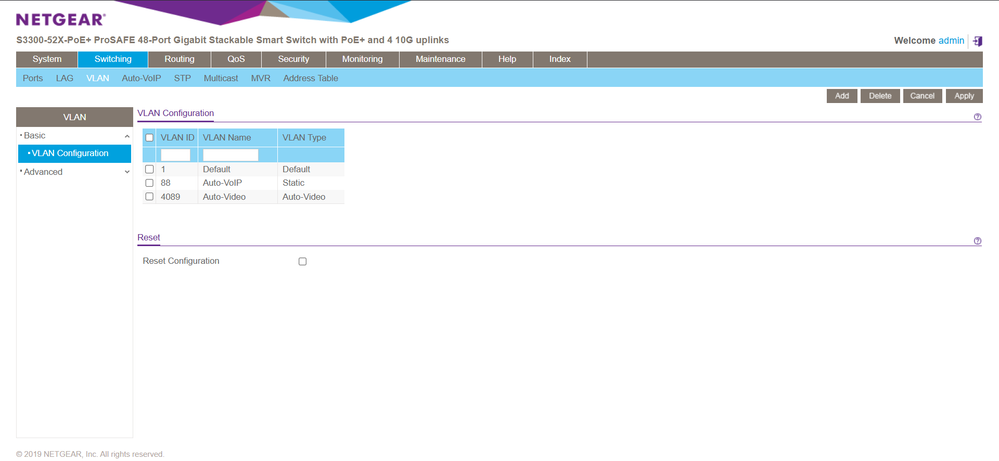Click the Add button

pyautogui.click(x=842, y=96)
